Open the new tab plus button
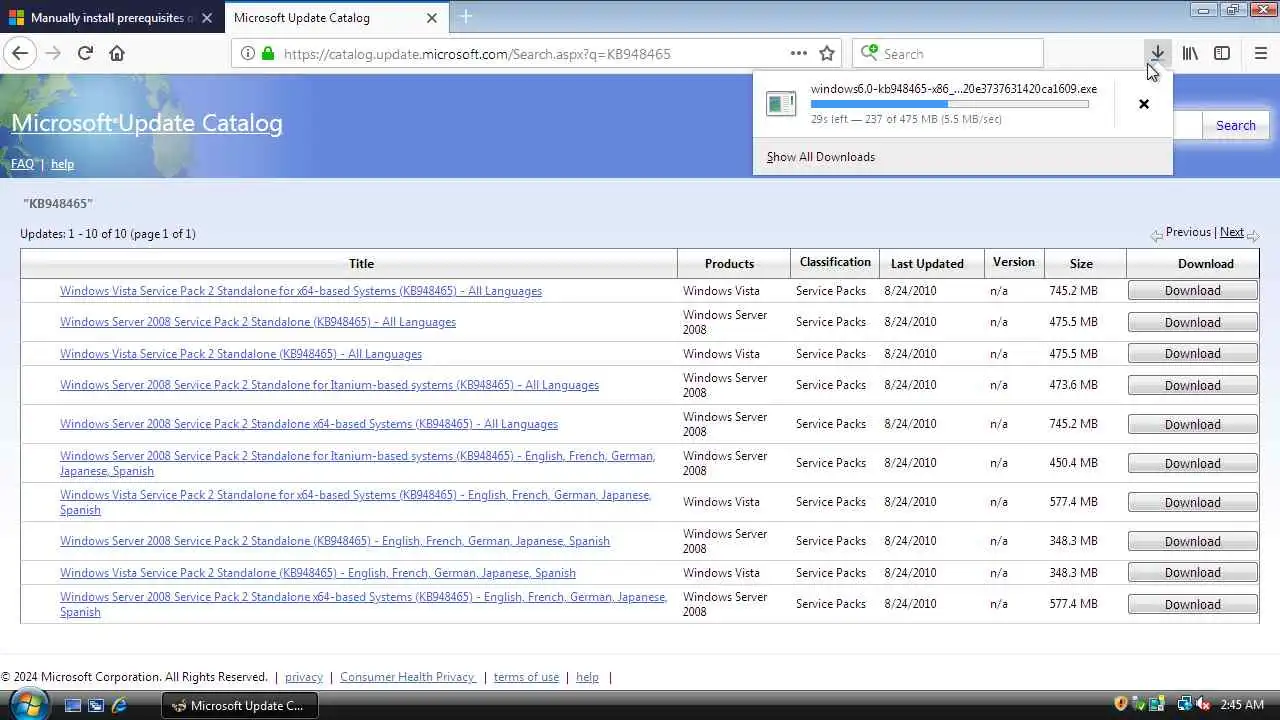Screen dimensions: 1280x720 point(465,17)
